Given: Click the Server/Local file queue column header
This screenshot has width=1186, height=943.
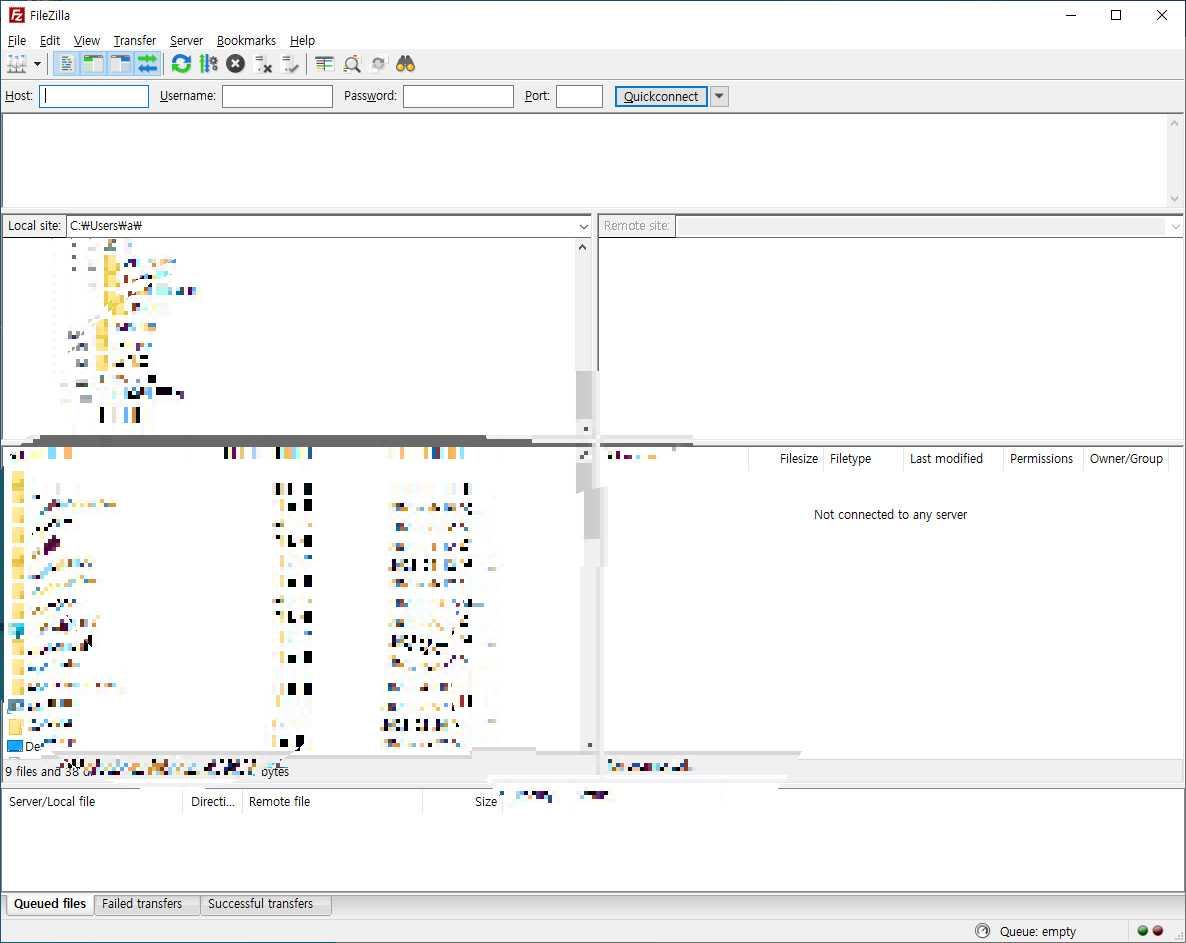Looking at the screenshot, I should pos(92,802).
